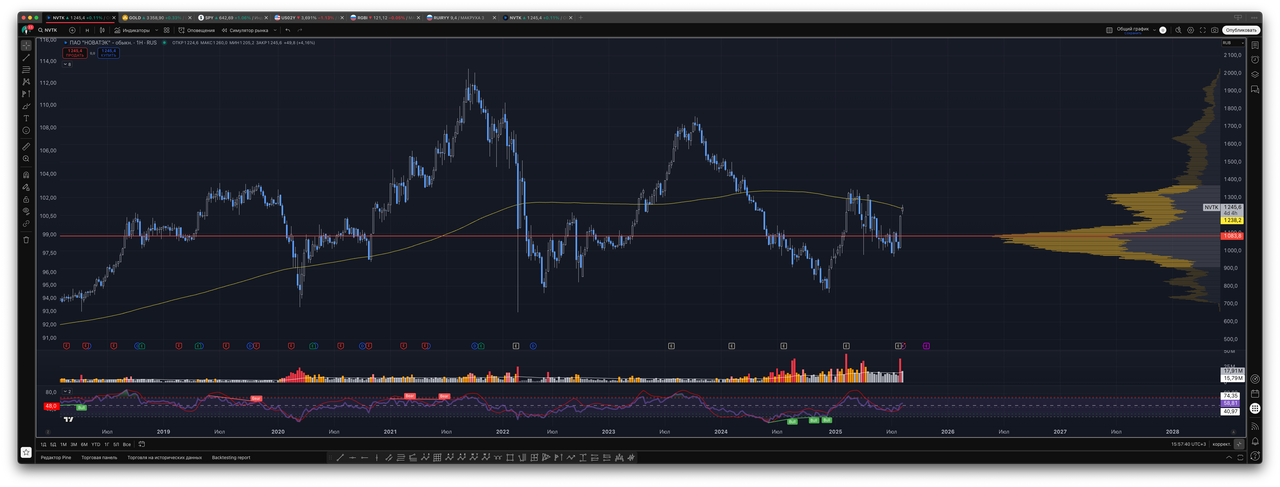Click the red Продать sell button
This screenshot has width=1280, height=487.
coord(76,53)
